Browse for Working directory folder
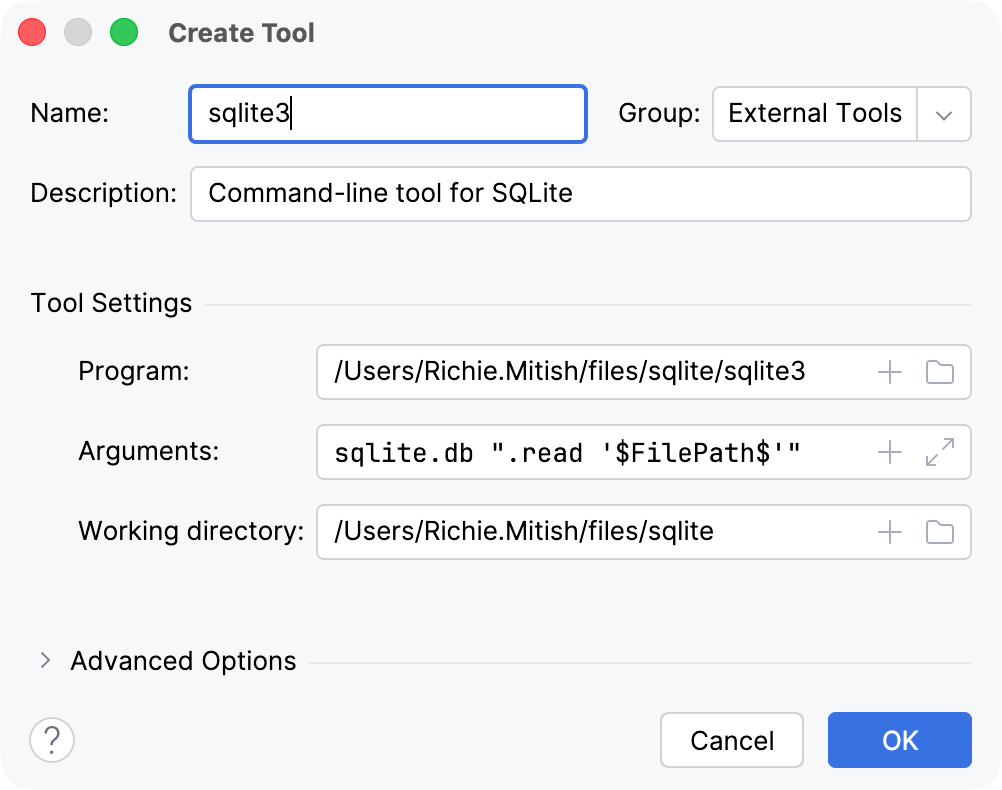This screenshot has height=790, width=1002. pyautogui.click(x=939, y=532)
